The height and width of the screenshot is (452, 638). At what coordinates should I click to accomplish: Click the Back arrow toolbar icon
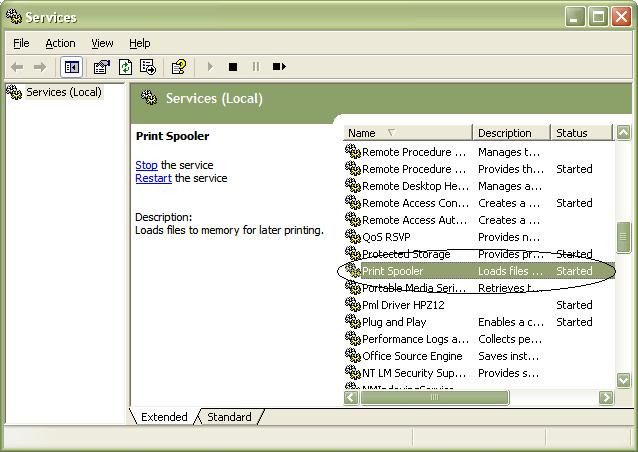[17, 67]
